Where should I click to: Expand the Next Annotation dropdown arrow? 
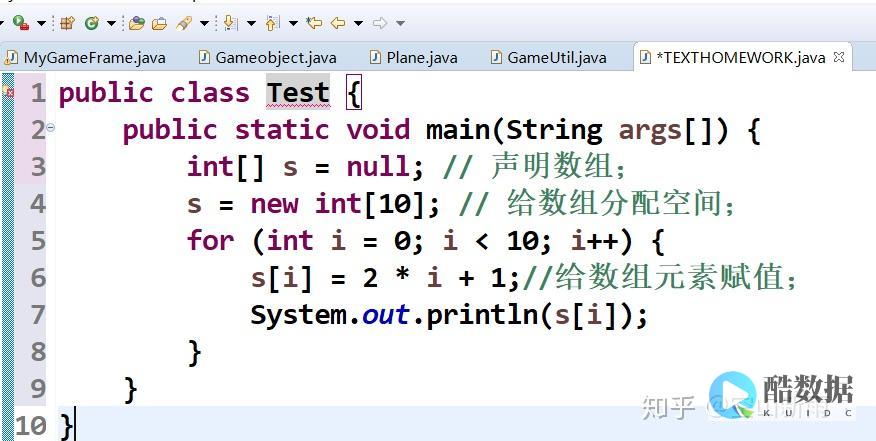(251, 23)
